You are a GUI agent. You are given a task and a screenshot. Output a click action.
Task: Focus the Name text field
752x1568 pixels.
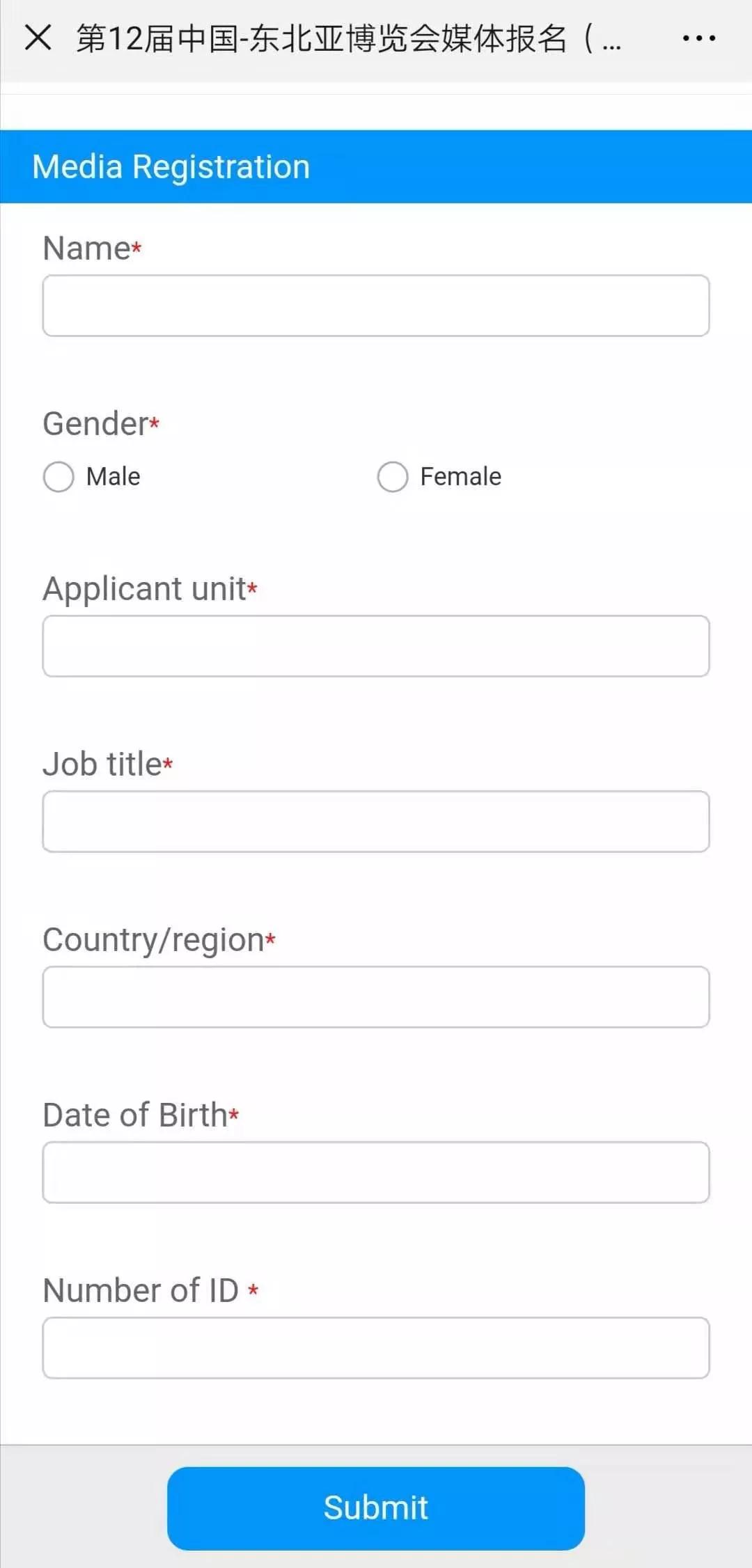coord(376,306)
